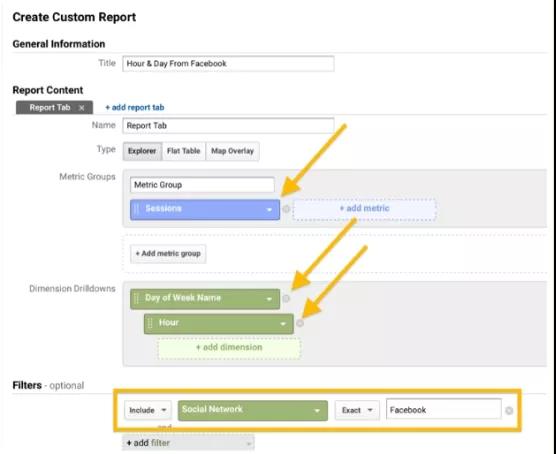Open the Include filter dropdown
The height and width of the screenshot is (454, 556).
pos(148,410)
